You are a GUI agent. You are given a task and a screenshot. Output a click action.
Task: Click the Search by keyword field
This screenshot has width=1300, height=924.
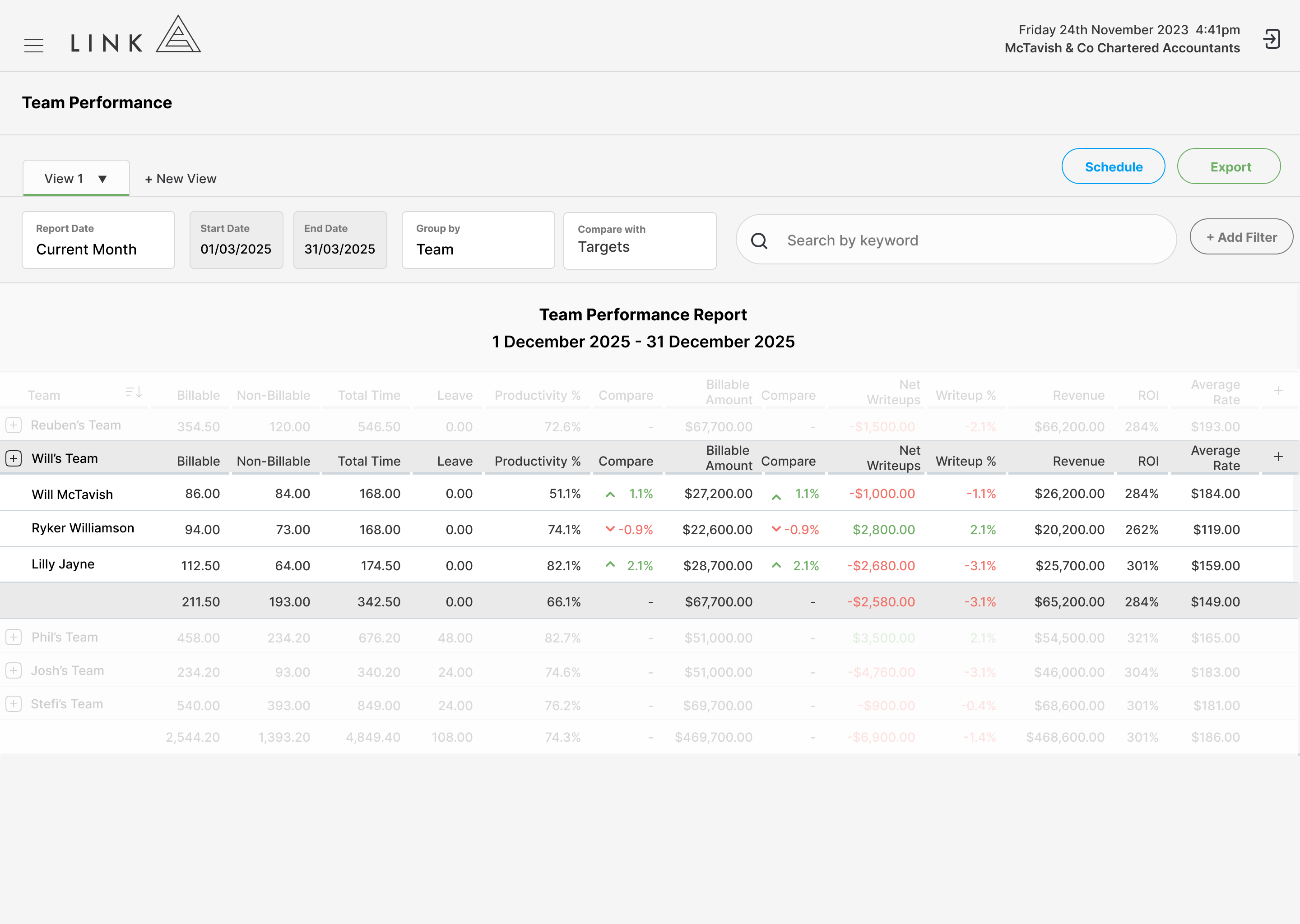point(956,240)
